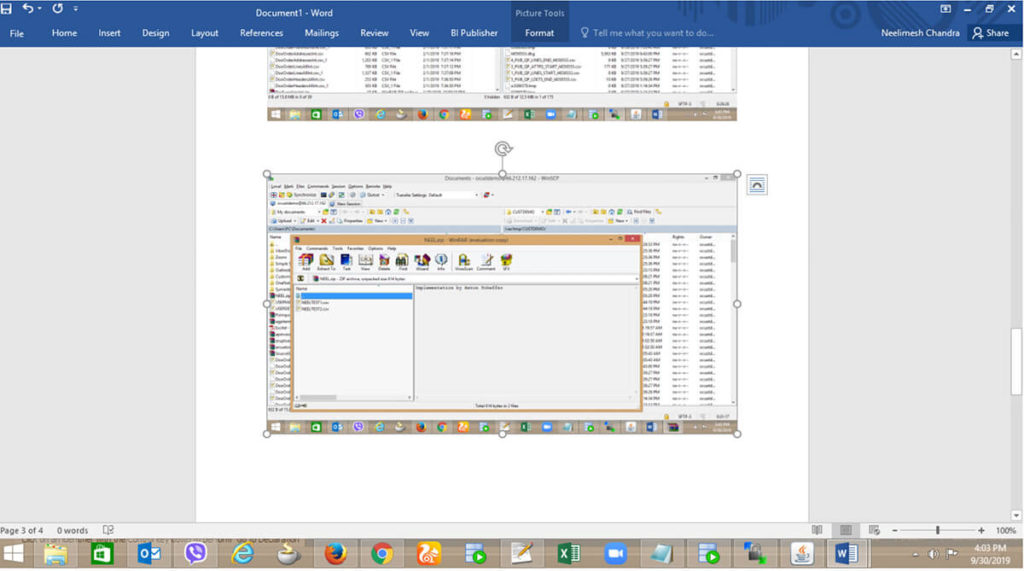Click the Redo/Repeat icon

57,8
